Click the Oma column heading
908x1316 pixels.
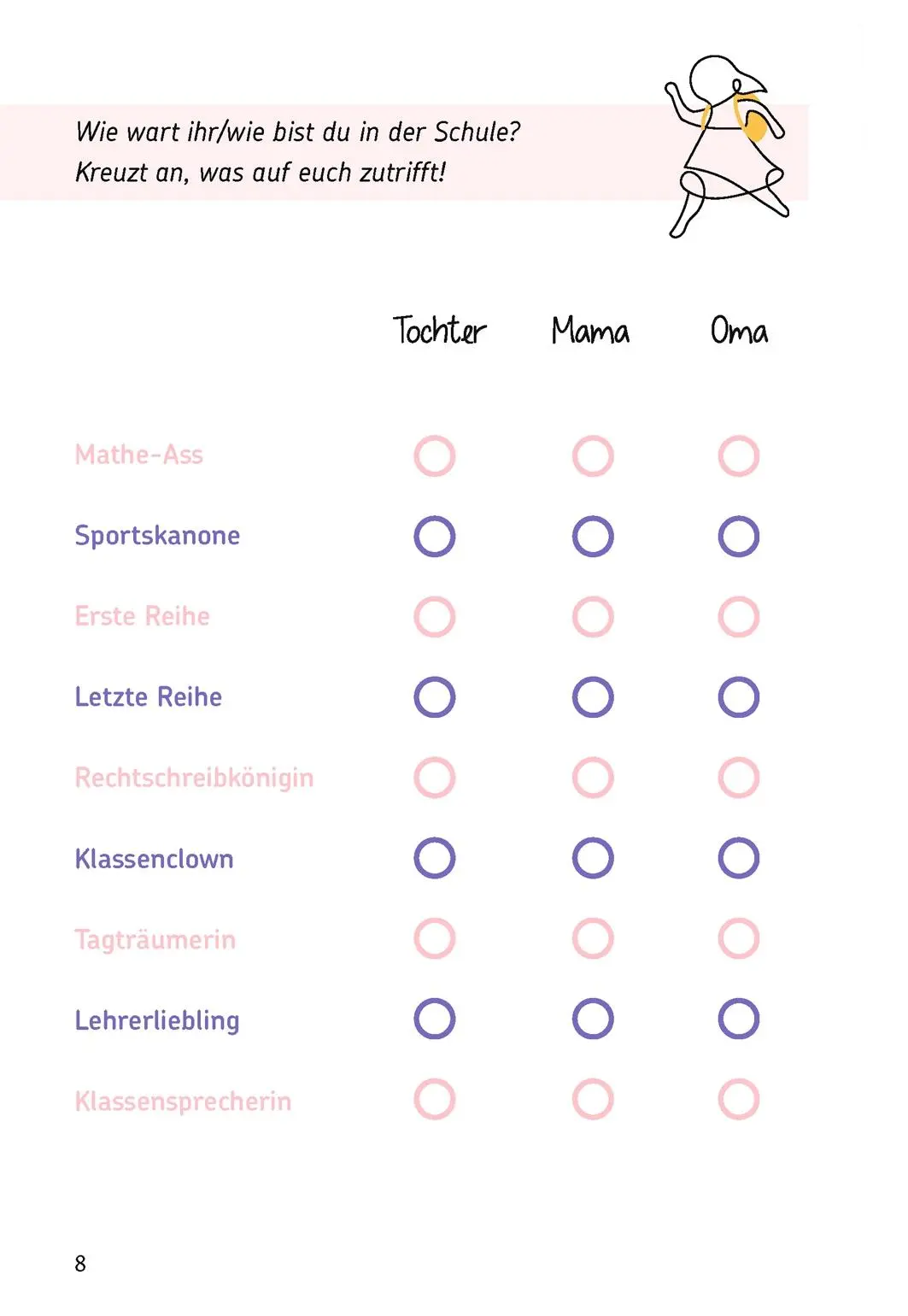click(x=740, y=331)
